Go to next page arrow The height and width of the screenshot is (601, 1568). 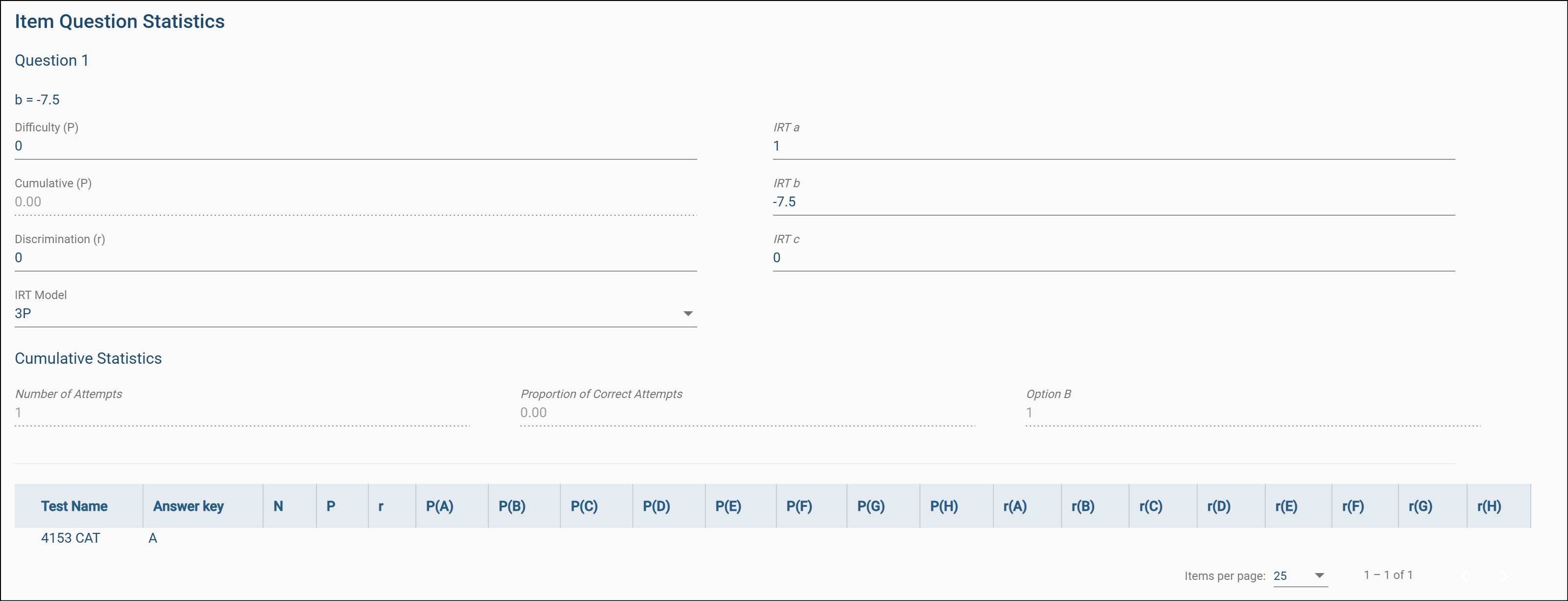pos(1503,576)
